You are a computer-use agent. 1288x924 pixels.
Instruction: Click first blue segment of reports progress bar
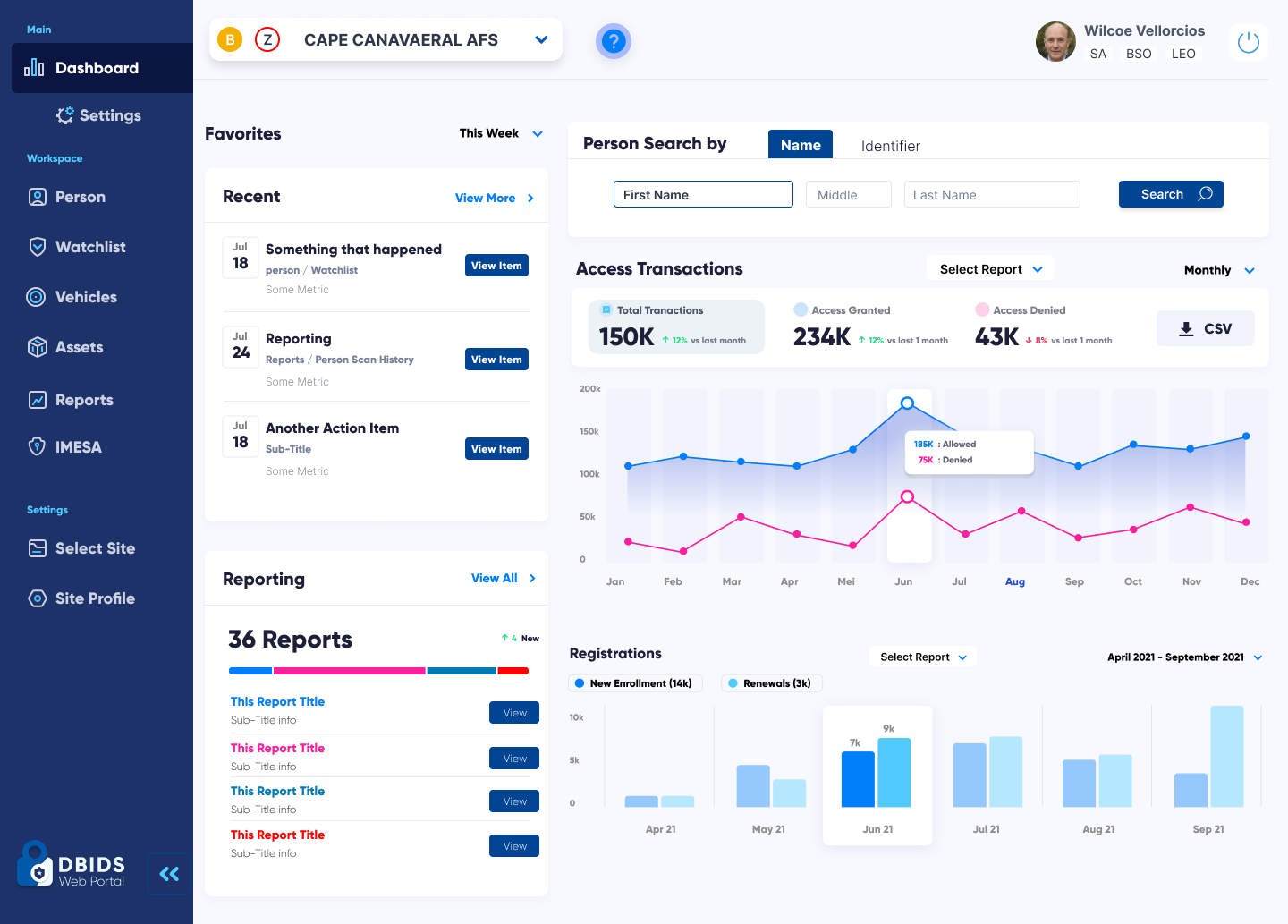(250, 671)
